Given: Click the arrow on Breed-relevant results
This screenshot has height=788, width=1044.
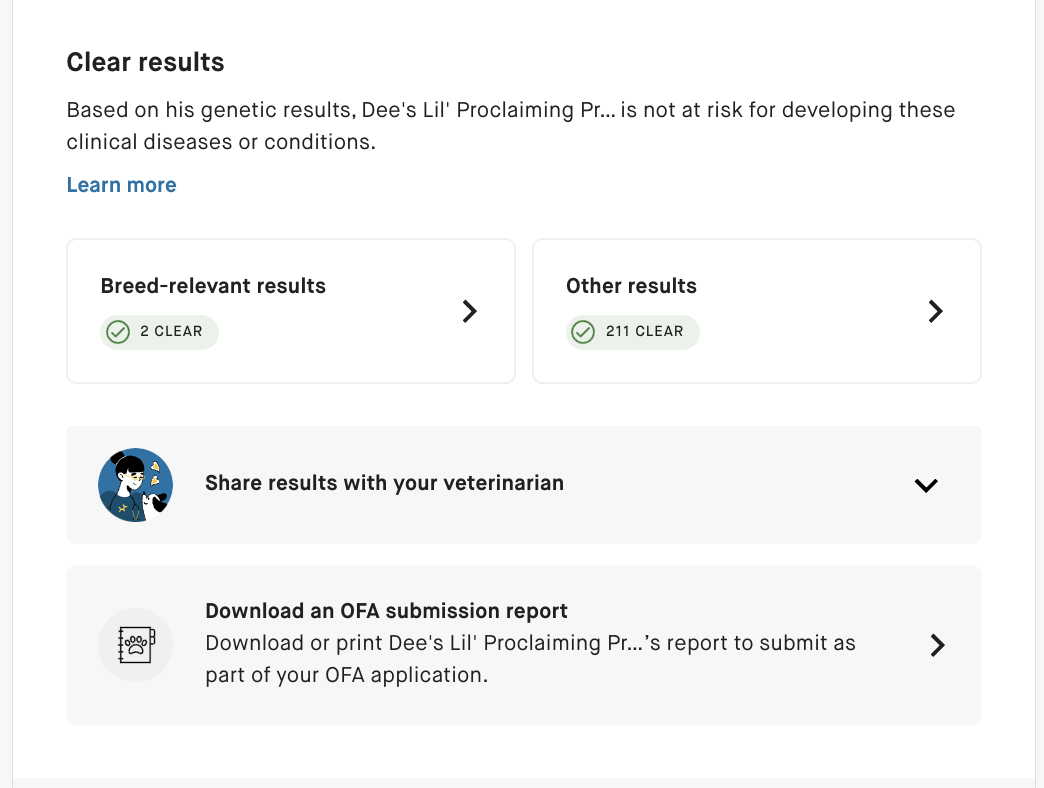Looking at the screenshot, I should pyautogui.click(x=470, y=312).
